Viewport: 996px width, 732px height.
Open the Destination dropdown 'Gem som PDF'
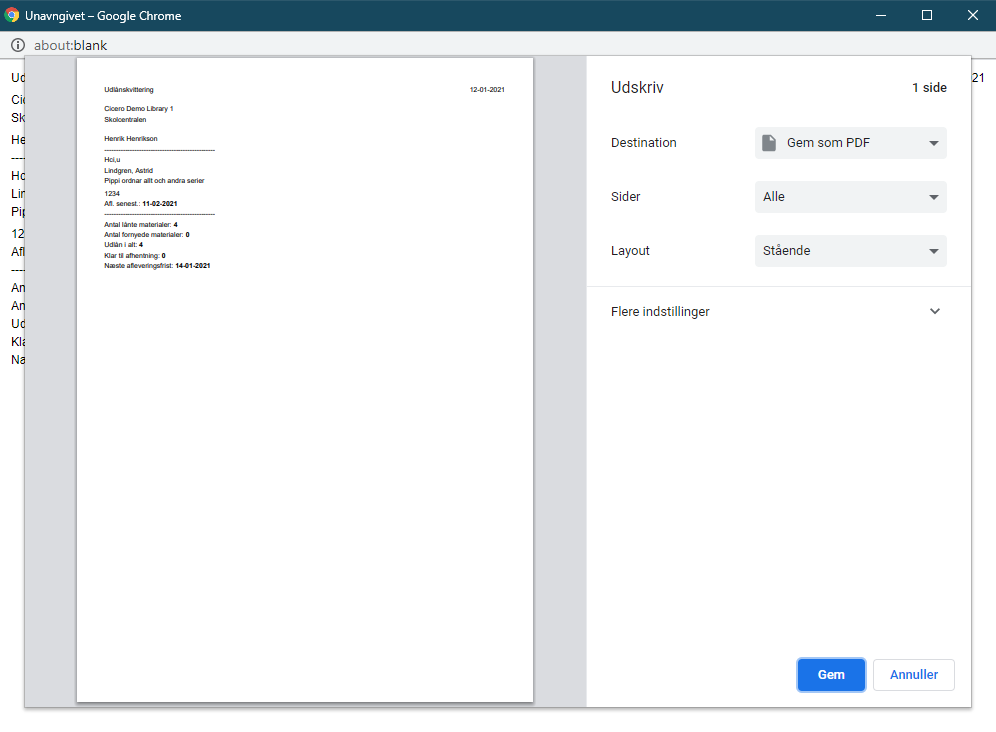pos(851,143)
